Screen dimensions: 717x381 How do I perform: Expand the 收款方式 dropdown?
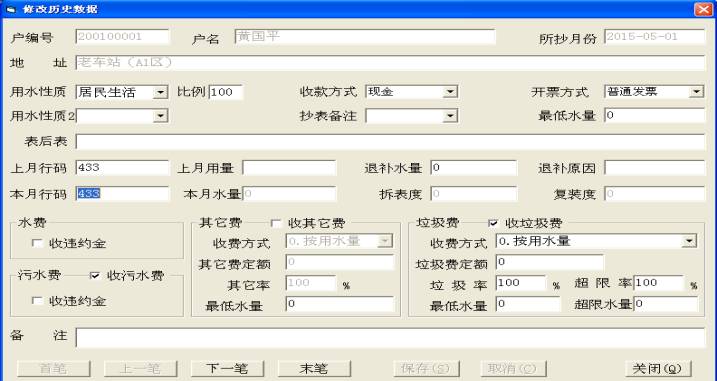point(450,92)
